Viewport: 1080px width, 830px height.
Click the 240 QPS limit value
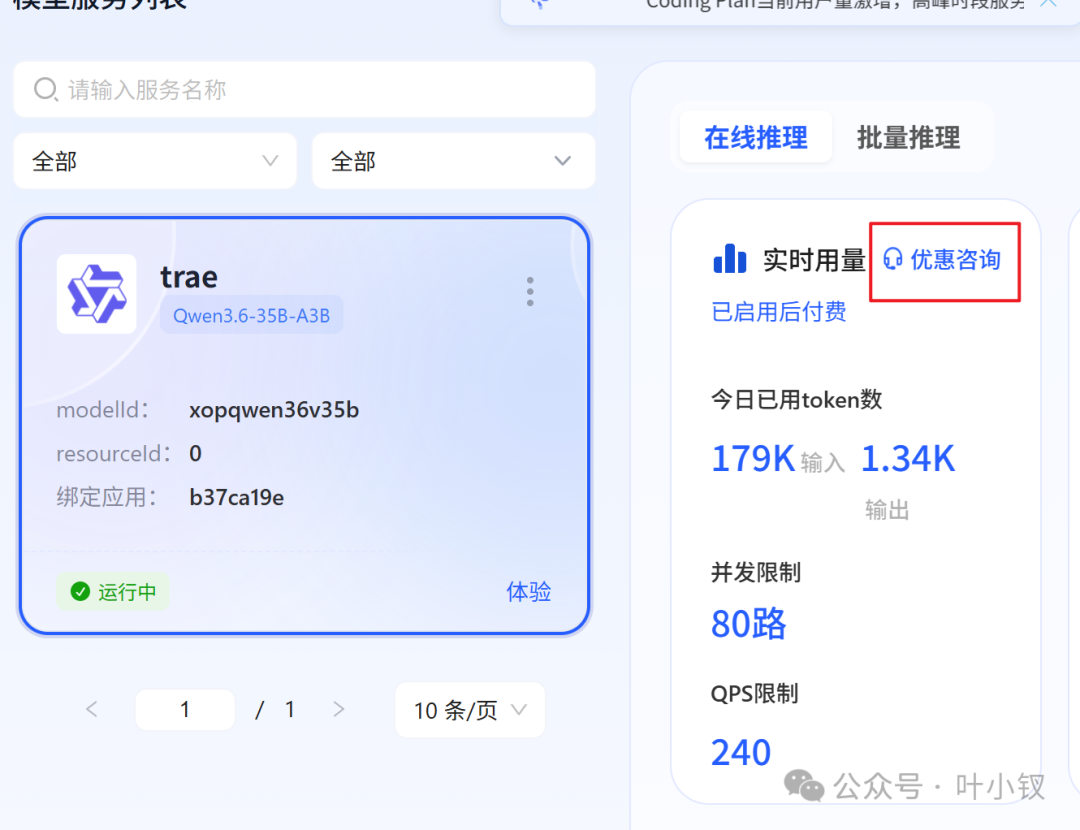[741, 752]
